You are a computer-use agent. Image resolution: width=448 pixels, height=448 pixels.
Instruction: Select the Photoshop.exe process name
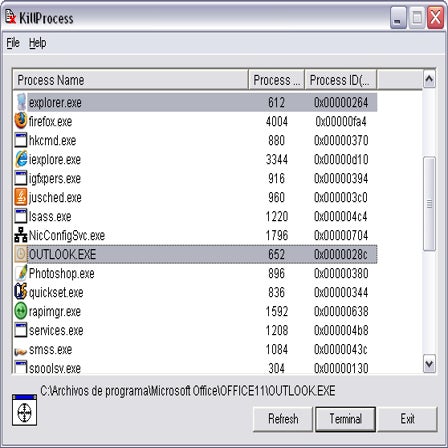62,274
